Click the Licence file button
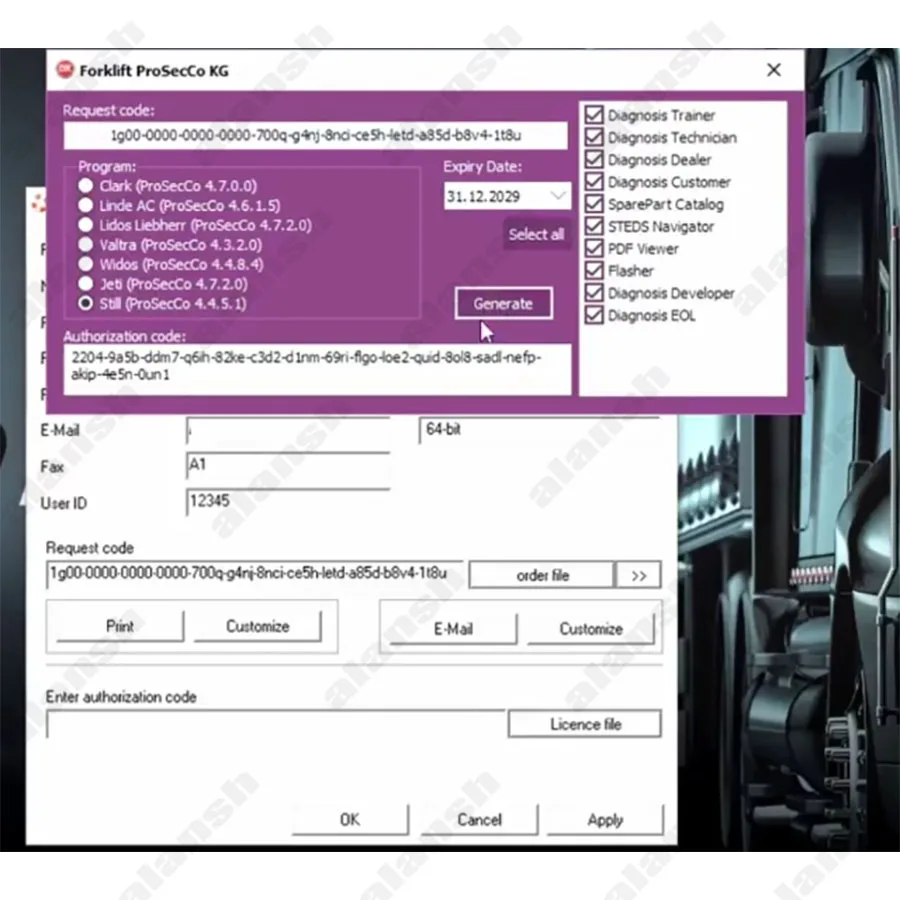The image size is (900, 900). pos(585,724)
